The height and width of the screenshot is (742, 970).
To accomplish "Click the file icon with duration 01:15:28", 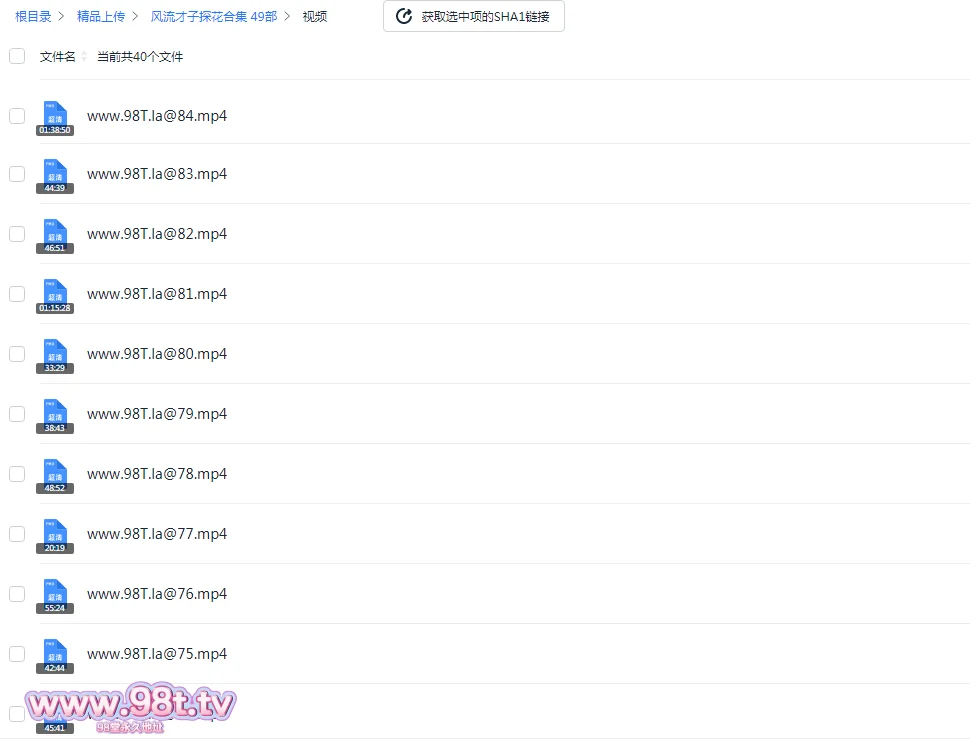I will click(x=55, y=294).
